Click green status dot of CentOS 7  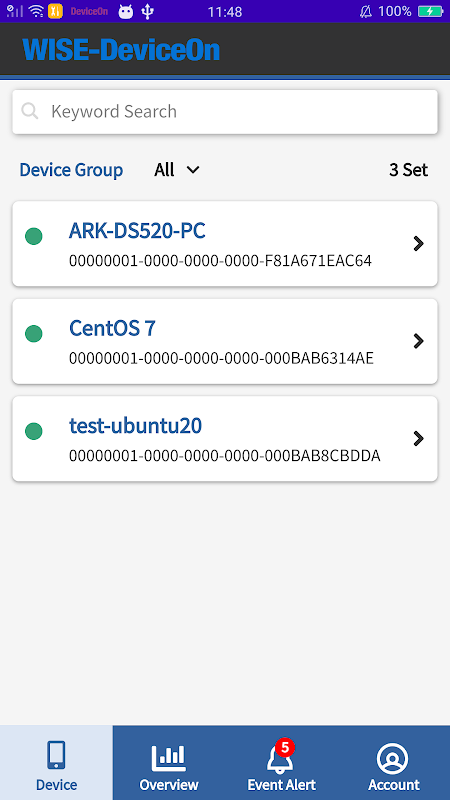click(x=34, y=334)
